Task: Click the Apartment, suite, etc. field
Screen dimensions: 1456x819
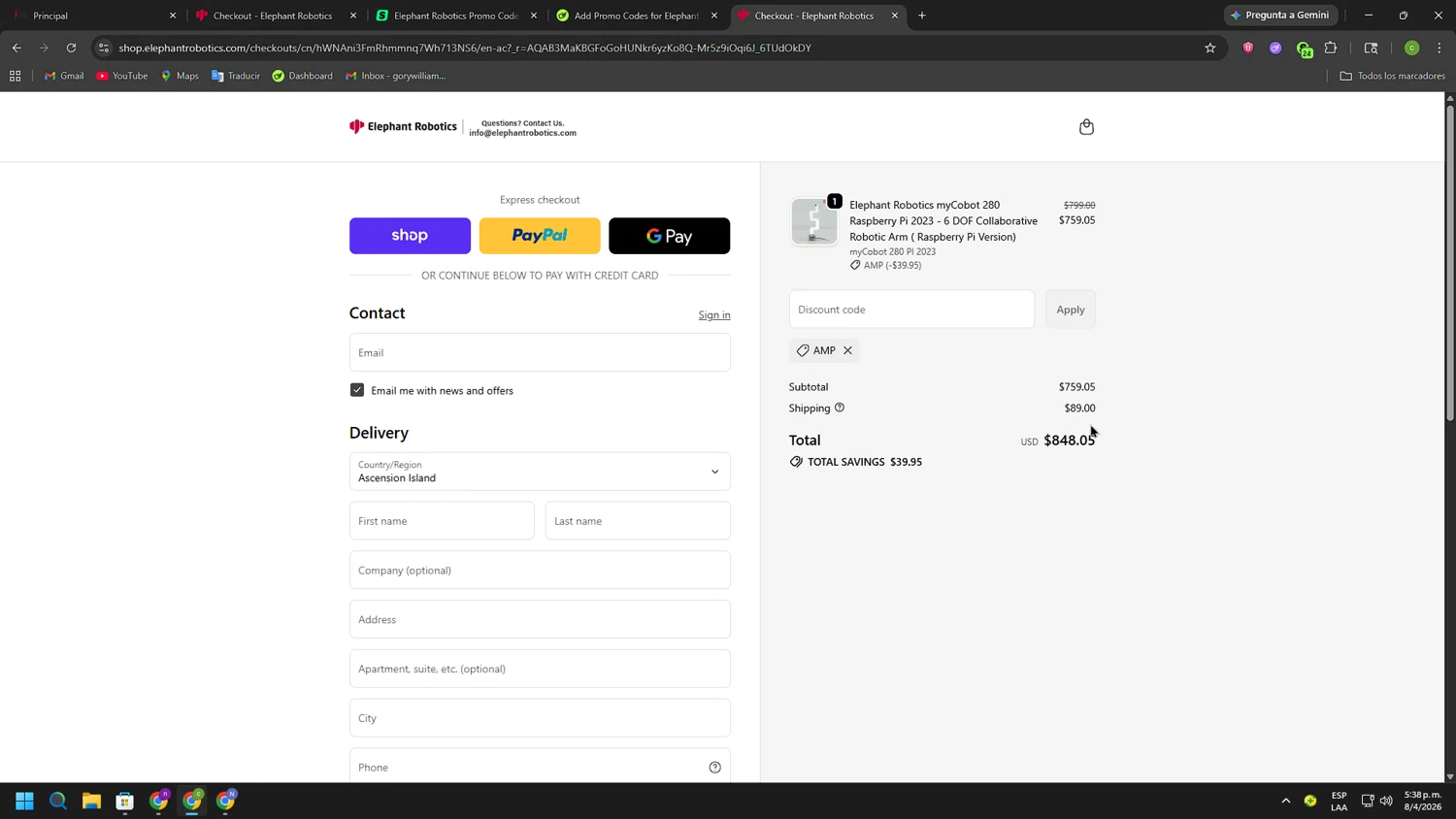Action: coord(540,669)
